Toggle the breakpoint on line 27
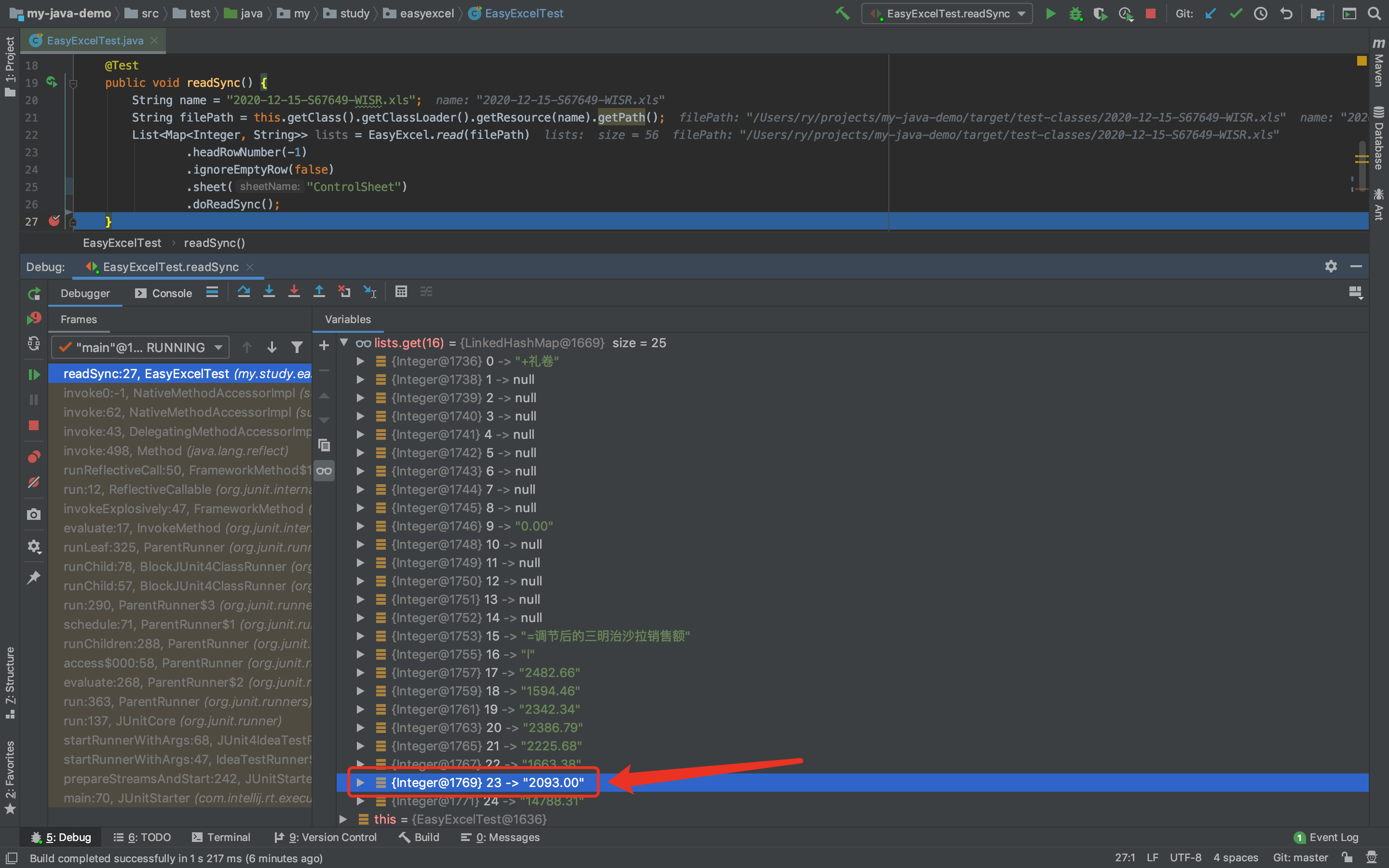Viewport: 1389px width, 868px height. click(54, 221)
